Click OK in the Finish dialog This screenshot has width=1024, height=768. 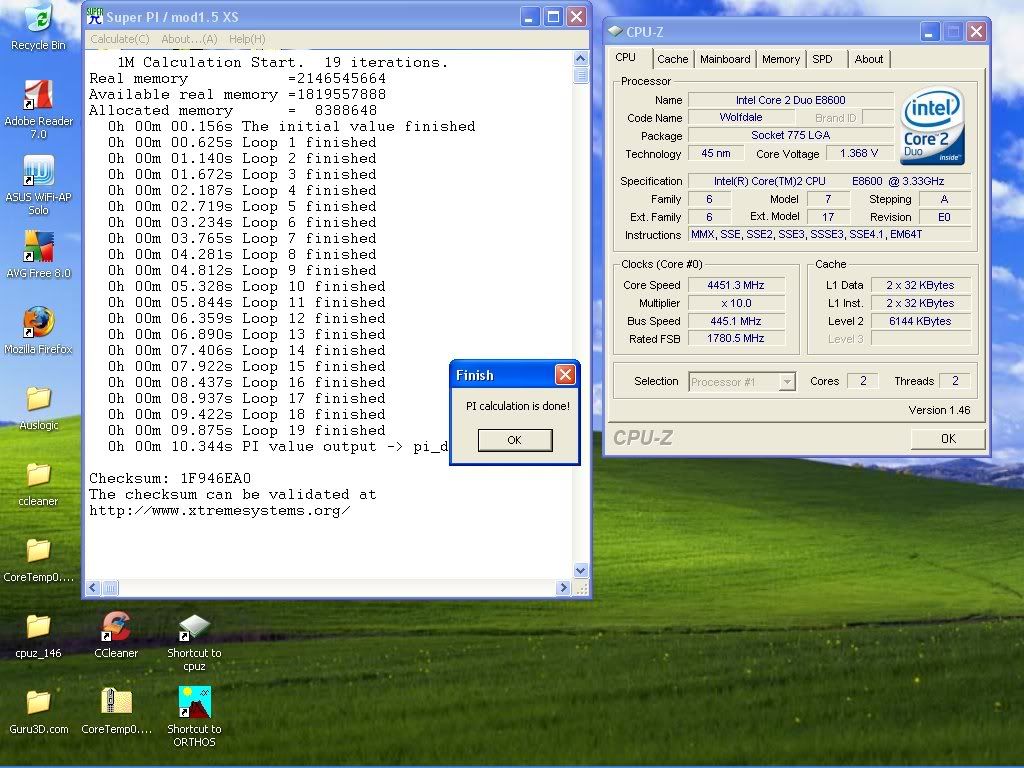(x=515, y=440)
